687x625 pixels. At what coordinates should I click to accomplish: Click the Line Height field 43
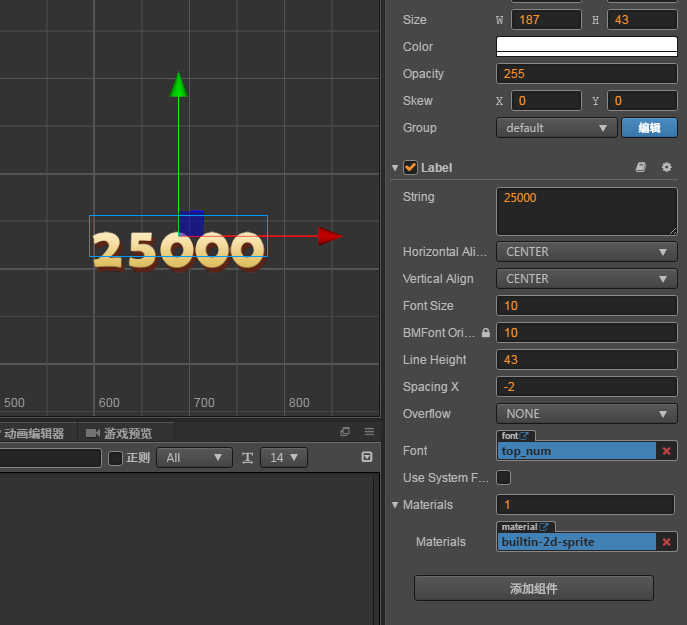tap(587, 360)
